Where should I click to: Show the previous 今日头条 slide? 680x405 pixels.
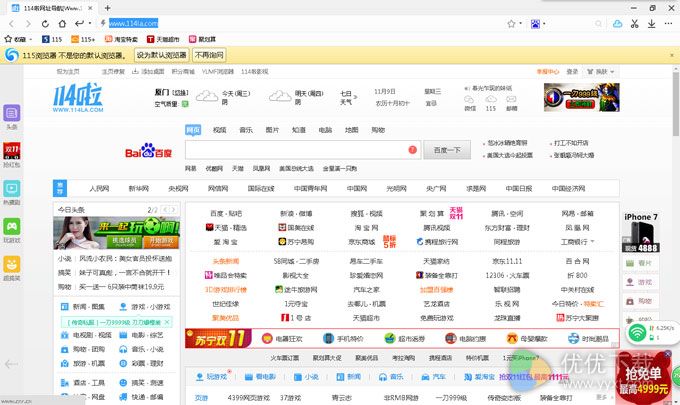click(x=165, y=210)
